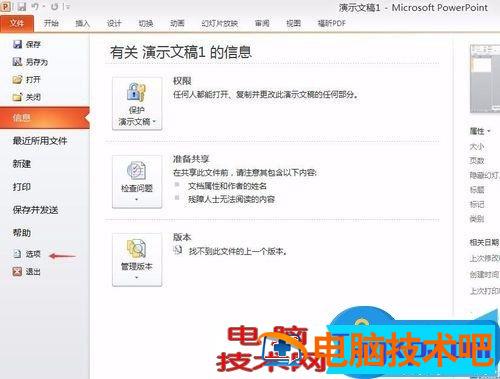Switch to the 插入 ribbon tab
The height and width of the screenshot is (379, 500).
point(83,23)
